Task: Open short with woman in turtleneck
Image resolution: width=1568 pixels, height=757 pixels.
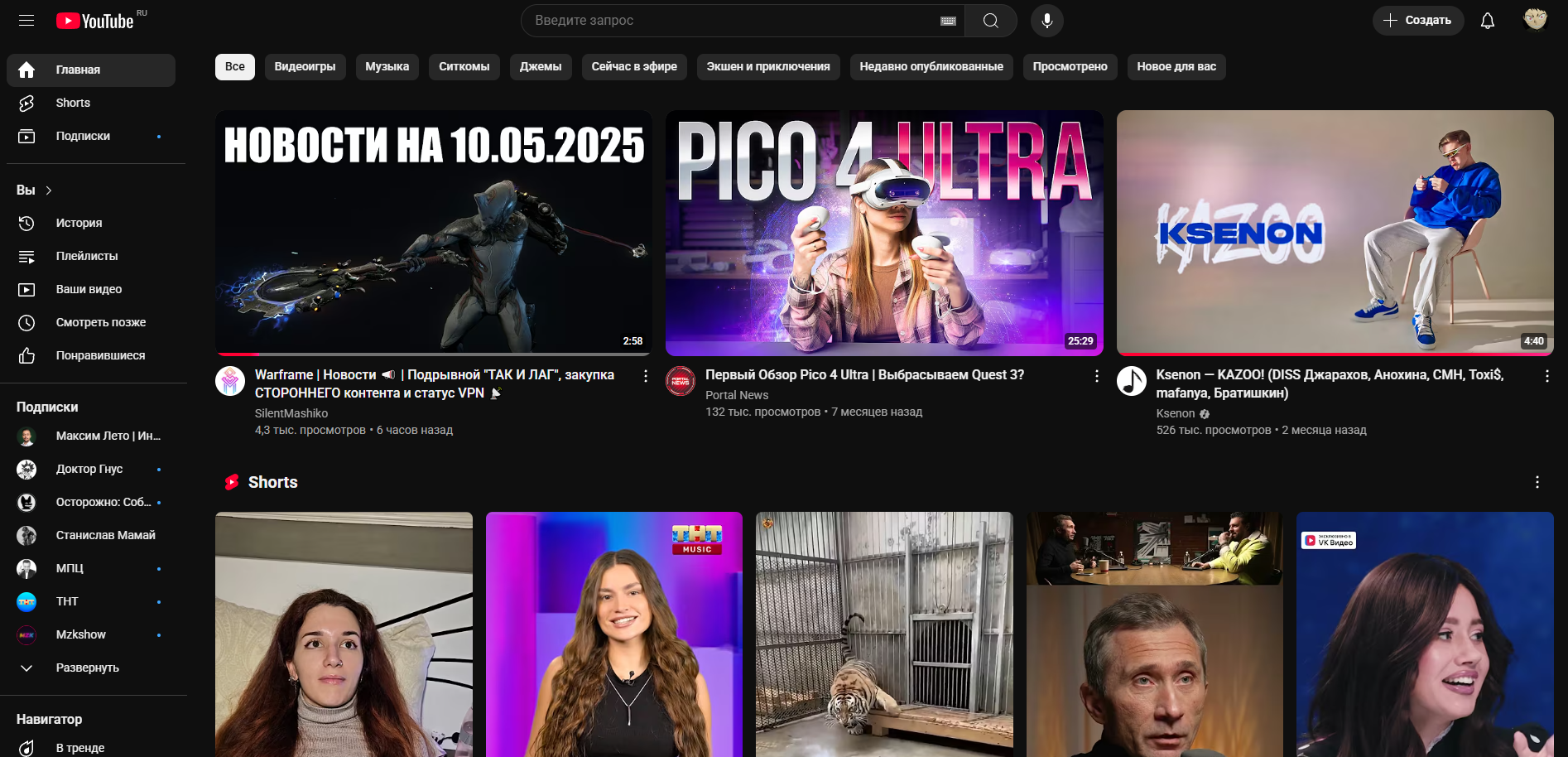Action: 344,634
